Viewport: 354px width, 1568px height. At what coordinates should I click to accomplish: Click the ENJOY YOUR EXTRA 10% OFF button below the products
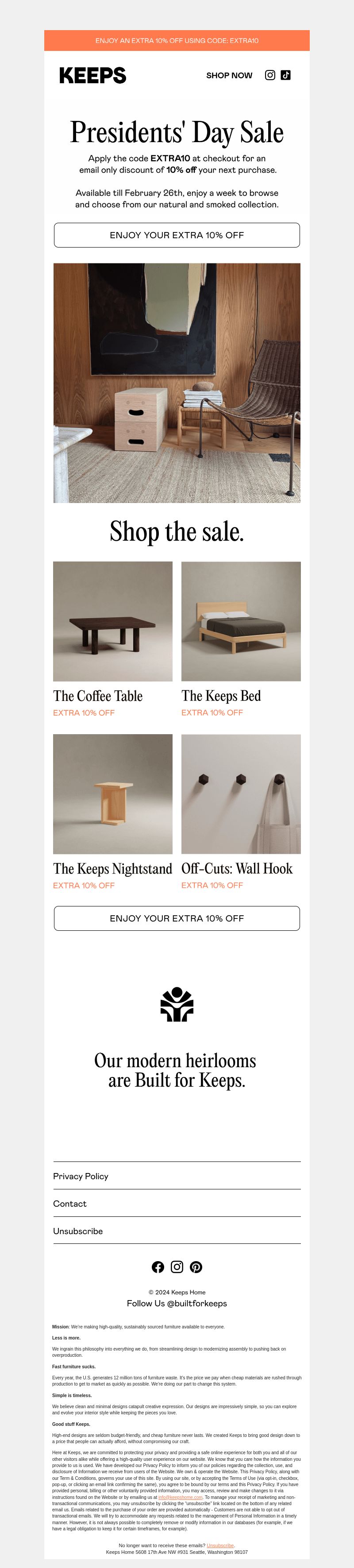click(177, 918)
